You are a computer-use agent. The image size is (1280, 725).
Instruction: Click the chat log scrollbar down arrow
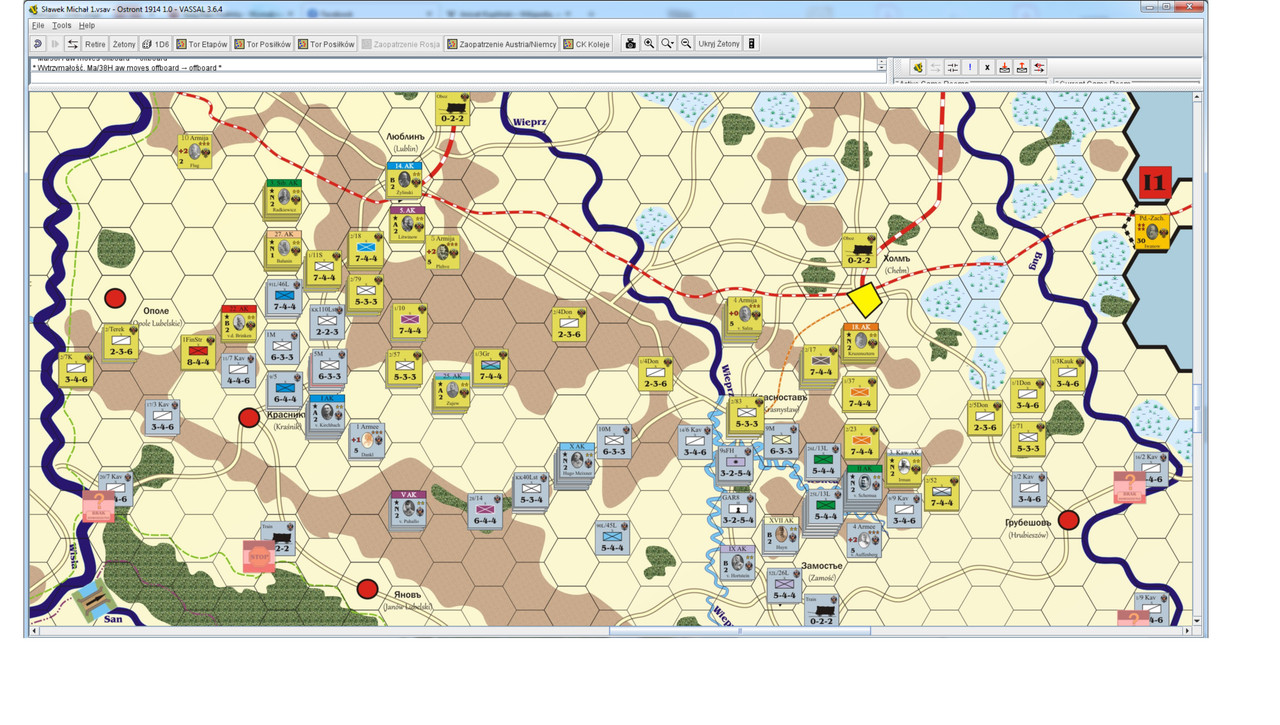click(882, 68)
